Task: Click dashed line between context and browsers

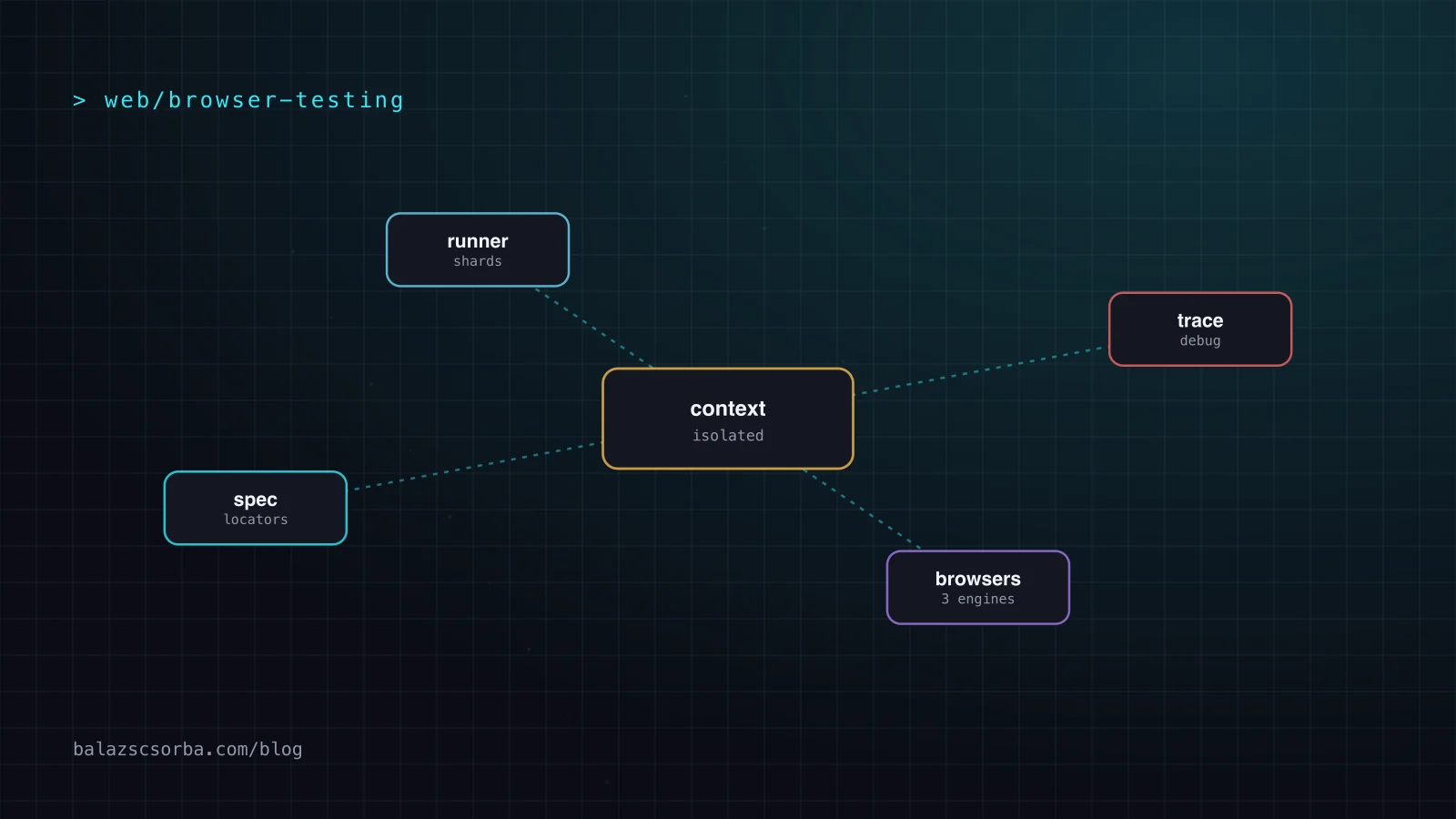Action: [x=862, y=510]
